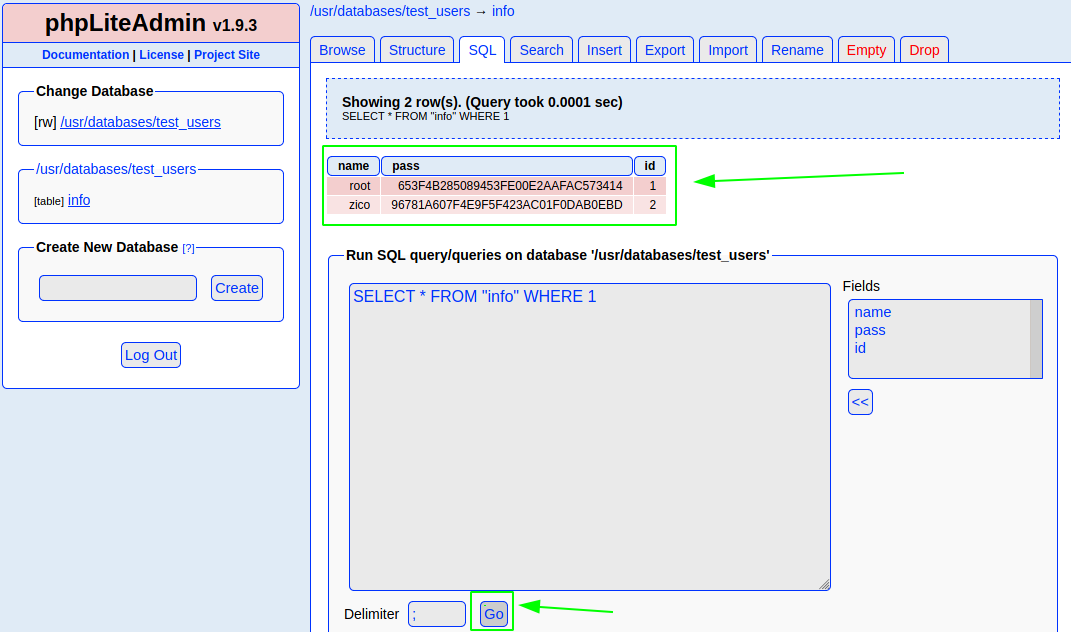
Task: Open the Insert tab
Action: coord(604,50)
